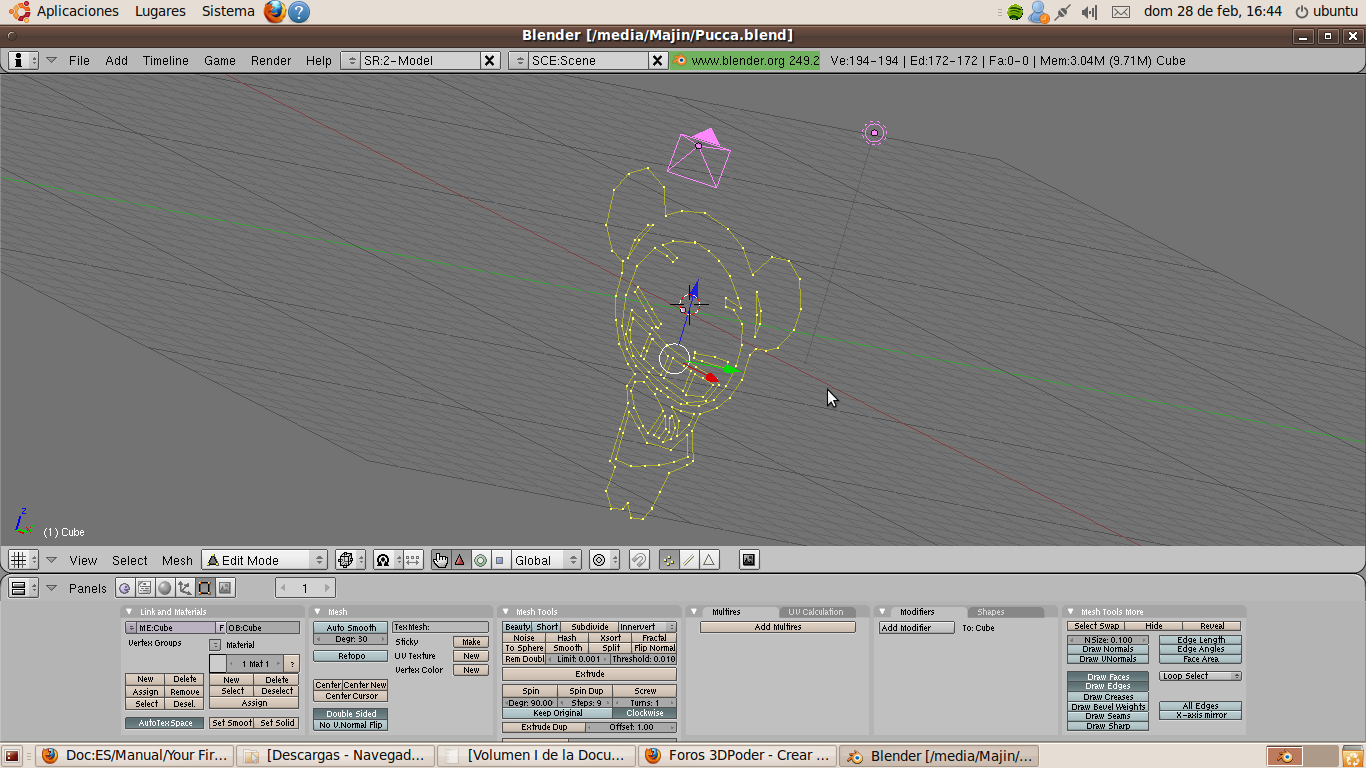Click the Subdivide button
The image size is (1366, 768).
pos(590,627)
